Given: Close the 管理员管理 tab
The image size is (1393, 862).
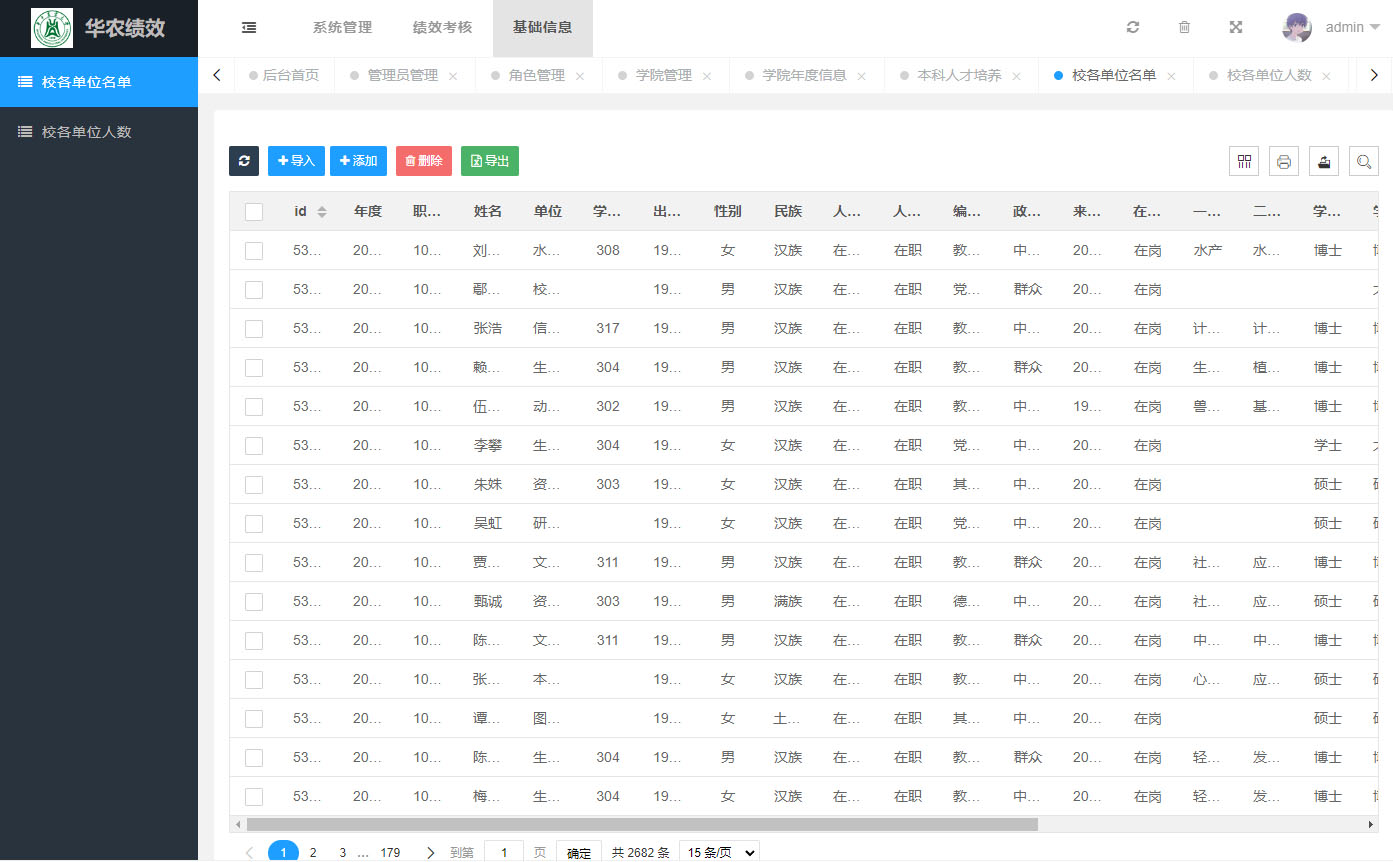Looking at the screenshot, I should pyautogui.click(x=453, y=76).
